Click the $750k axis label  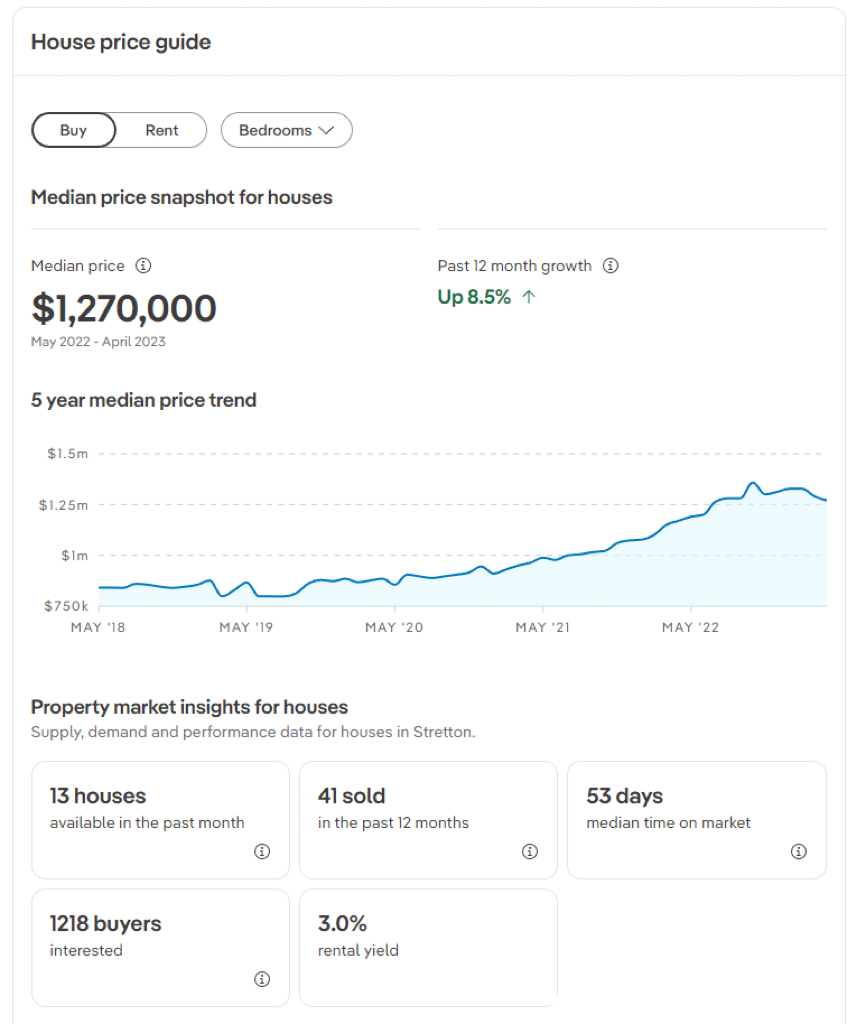66,606
